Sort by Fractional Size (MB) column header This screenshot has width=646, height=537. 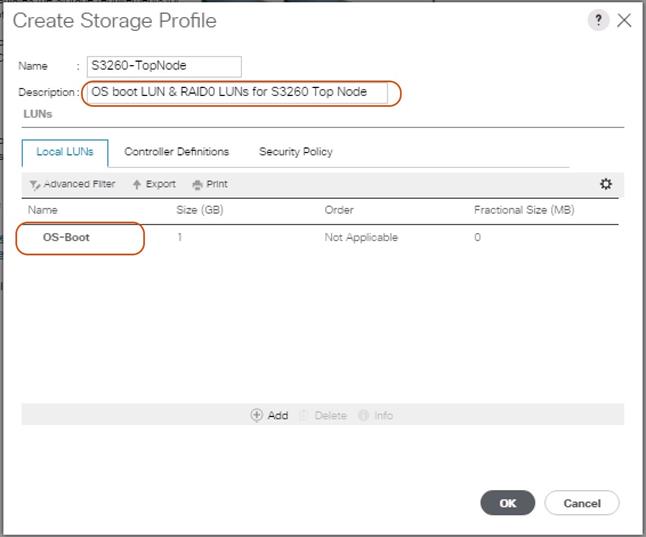click(524, 210)
